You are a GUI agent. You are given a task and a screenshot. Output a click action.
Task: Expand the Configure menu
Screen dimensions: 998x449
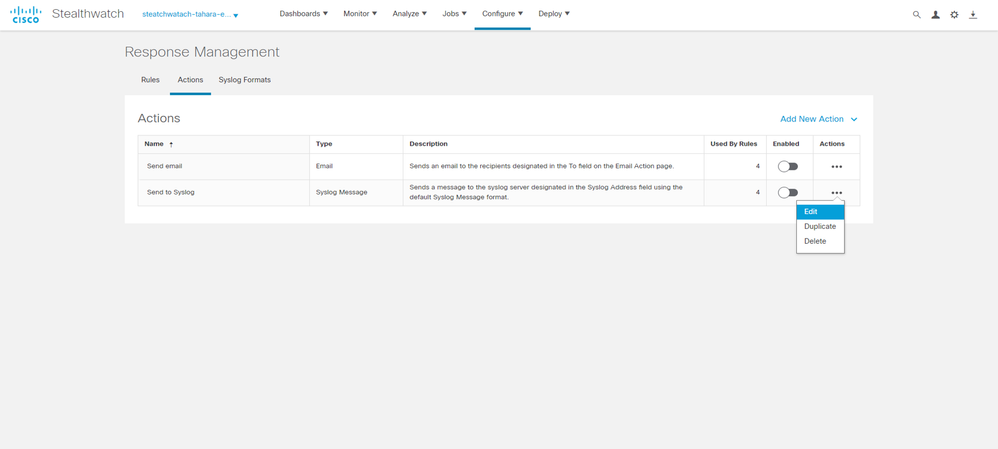tap(502, 13)
